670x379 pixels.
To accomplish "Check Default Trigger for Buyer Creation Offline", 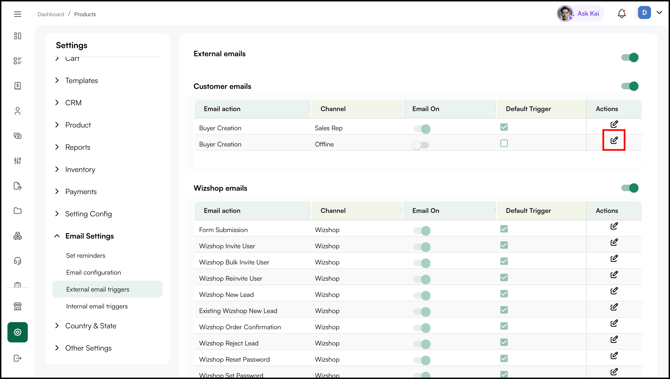I will pos(504,144).
